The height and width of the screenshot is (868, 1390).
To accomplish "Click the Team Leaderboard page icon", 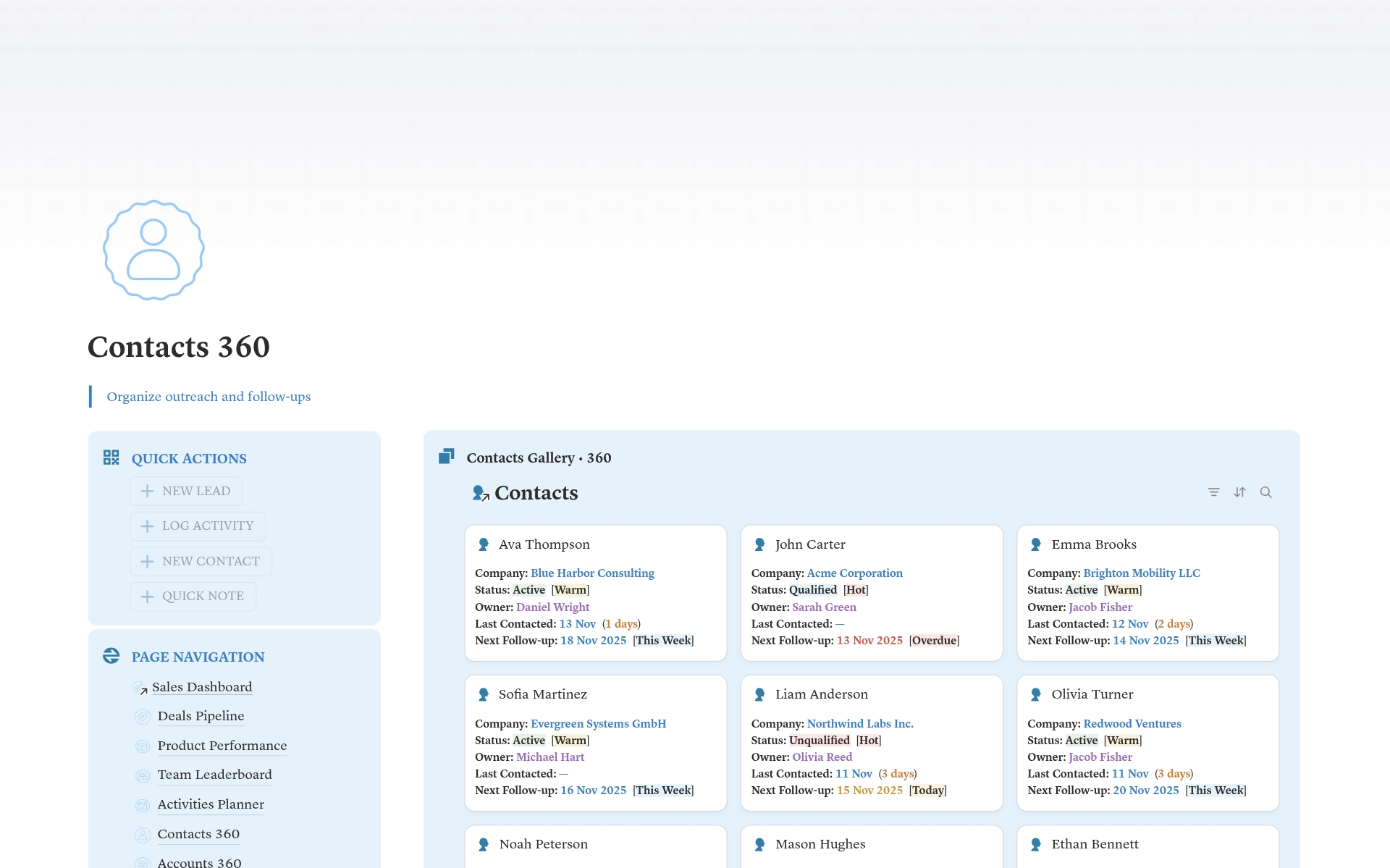I will point(143,775).
